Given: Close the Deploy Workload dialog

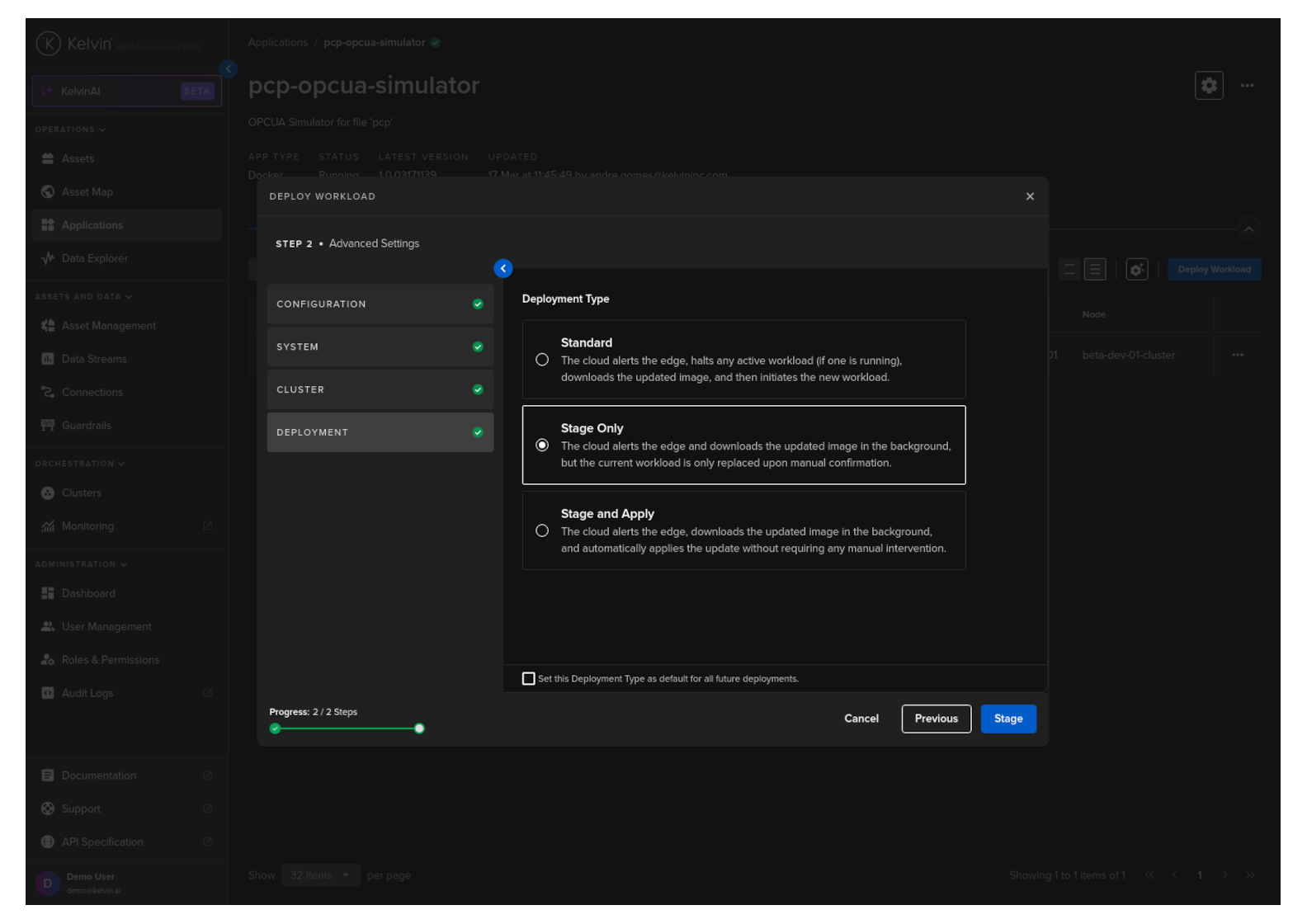Looking at the screenshot, I should tap(1029, 196).
